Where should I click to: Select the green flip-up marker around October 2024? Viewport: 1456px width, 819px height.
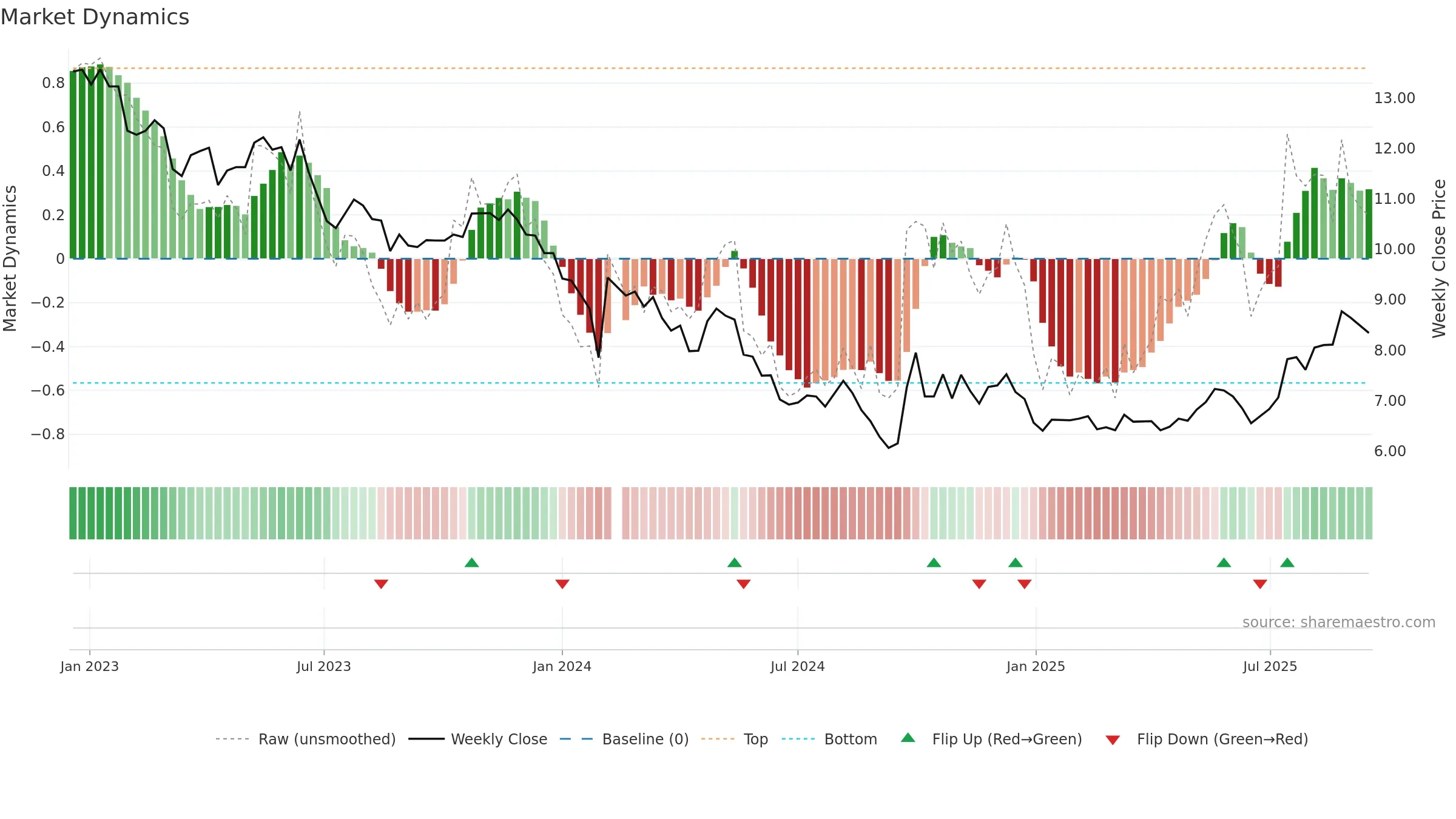(934, 562)
